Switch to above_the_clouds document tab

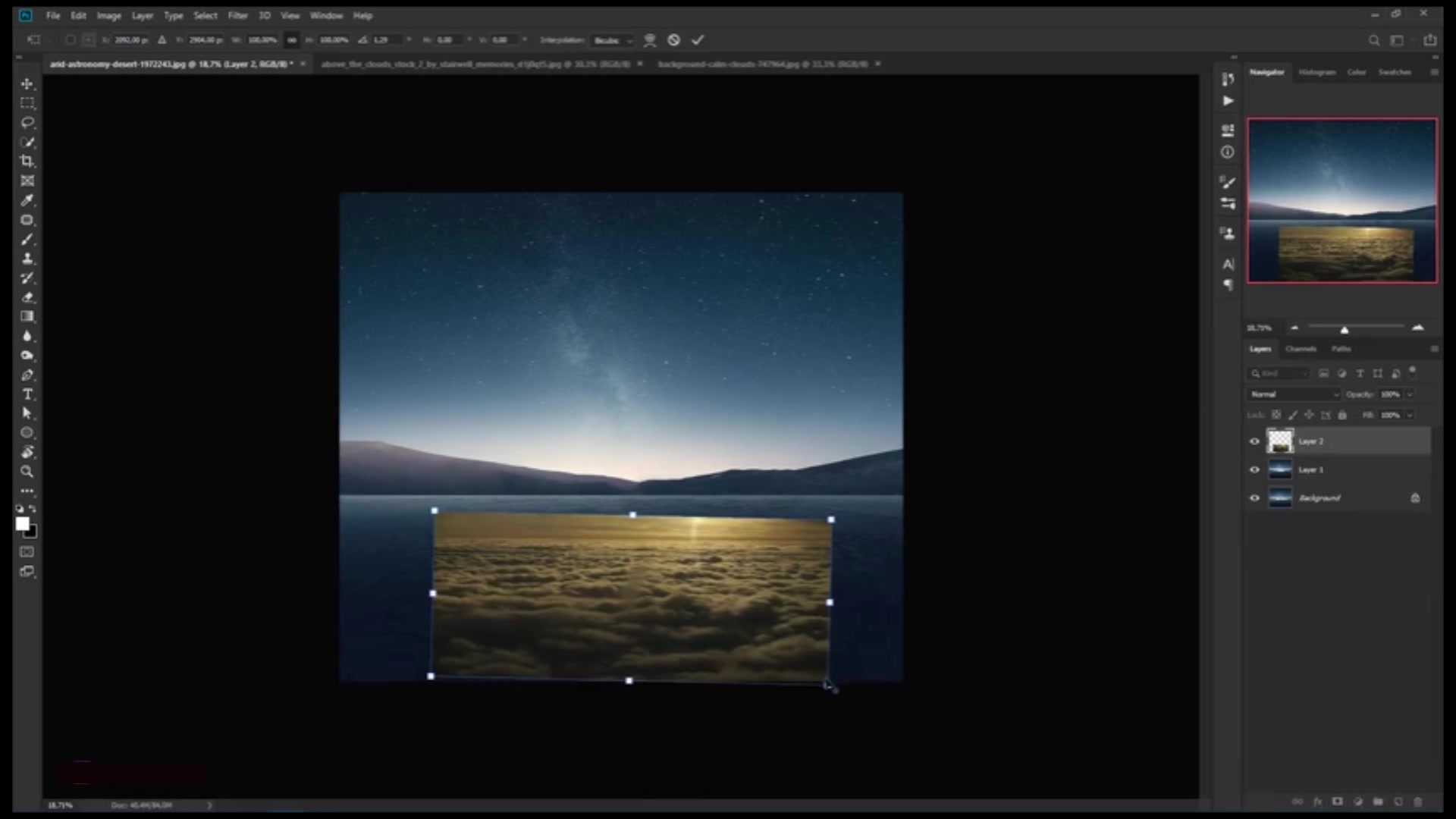tap(475, 64)
